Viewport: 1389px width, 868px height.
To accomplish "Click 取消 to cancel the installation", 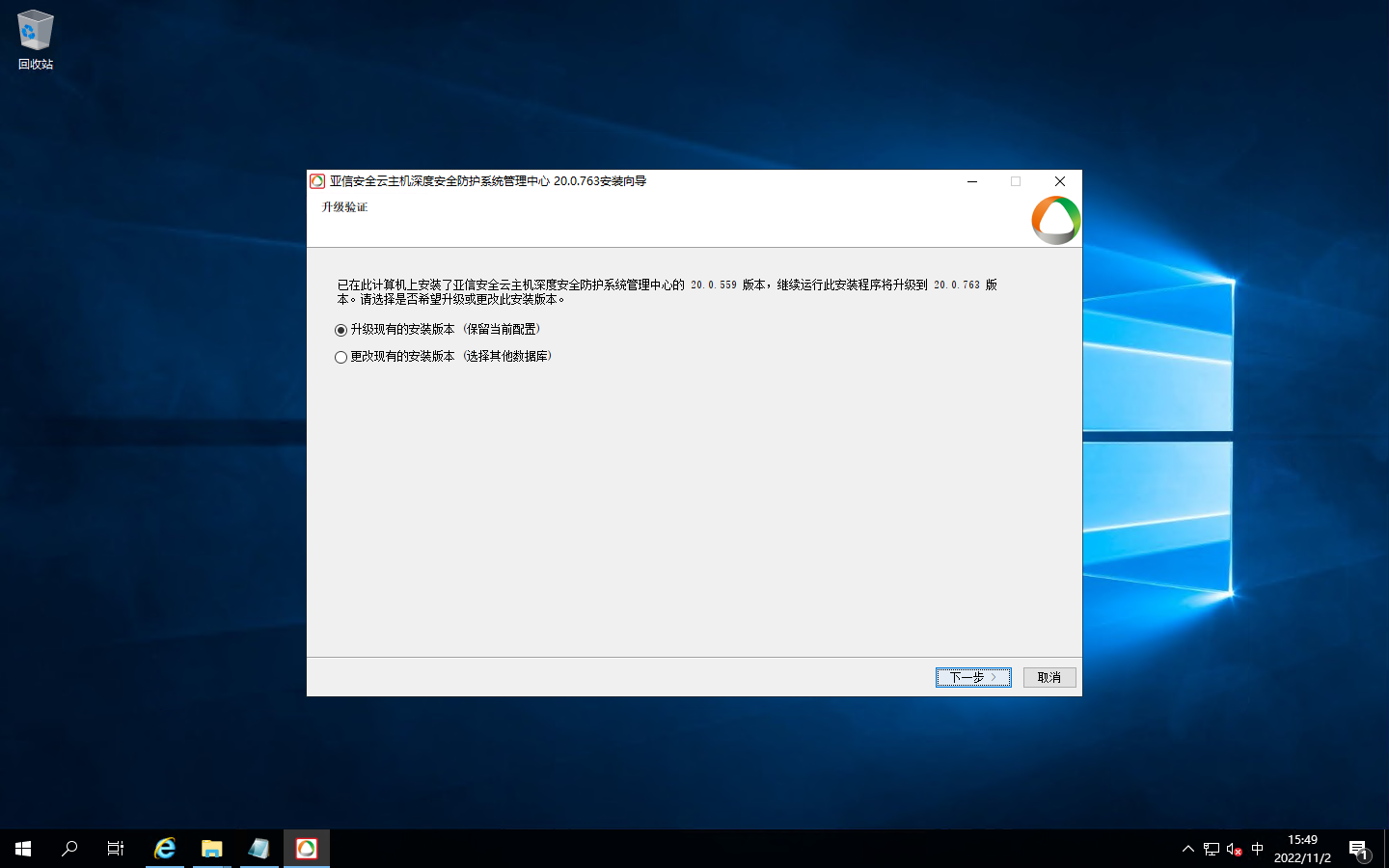I will pyautogui.click(x=1049, y=678).
